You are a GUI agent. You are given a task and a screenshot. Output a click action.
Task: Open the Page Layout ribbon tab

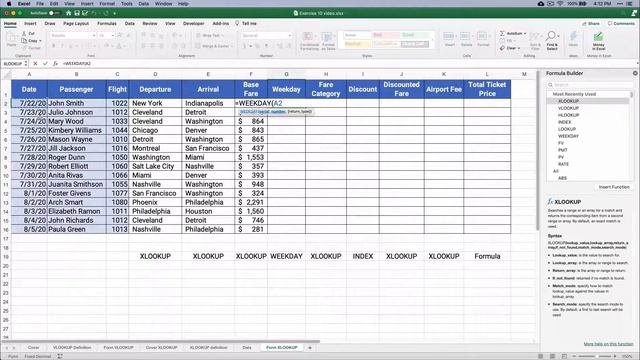[x=76, y=24]
